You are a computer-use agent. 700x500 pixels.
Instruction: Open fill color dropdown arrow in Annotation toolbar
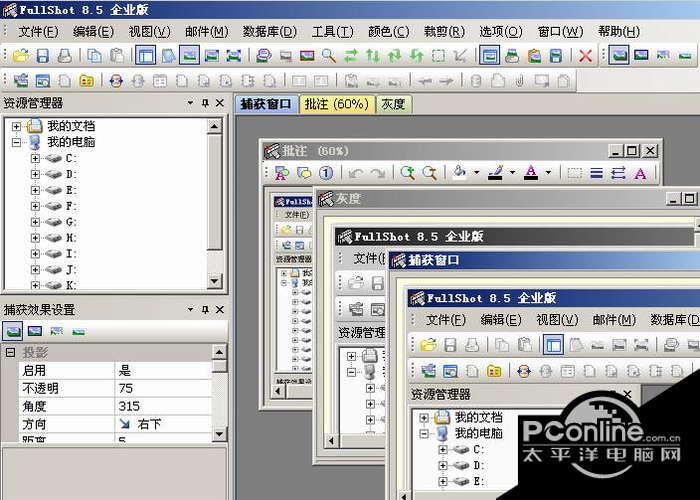(x=477, y=172)
